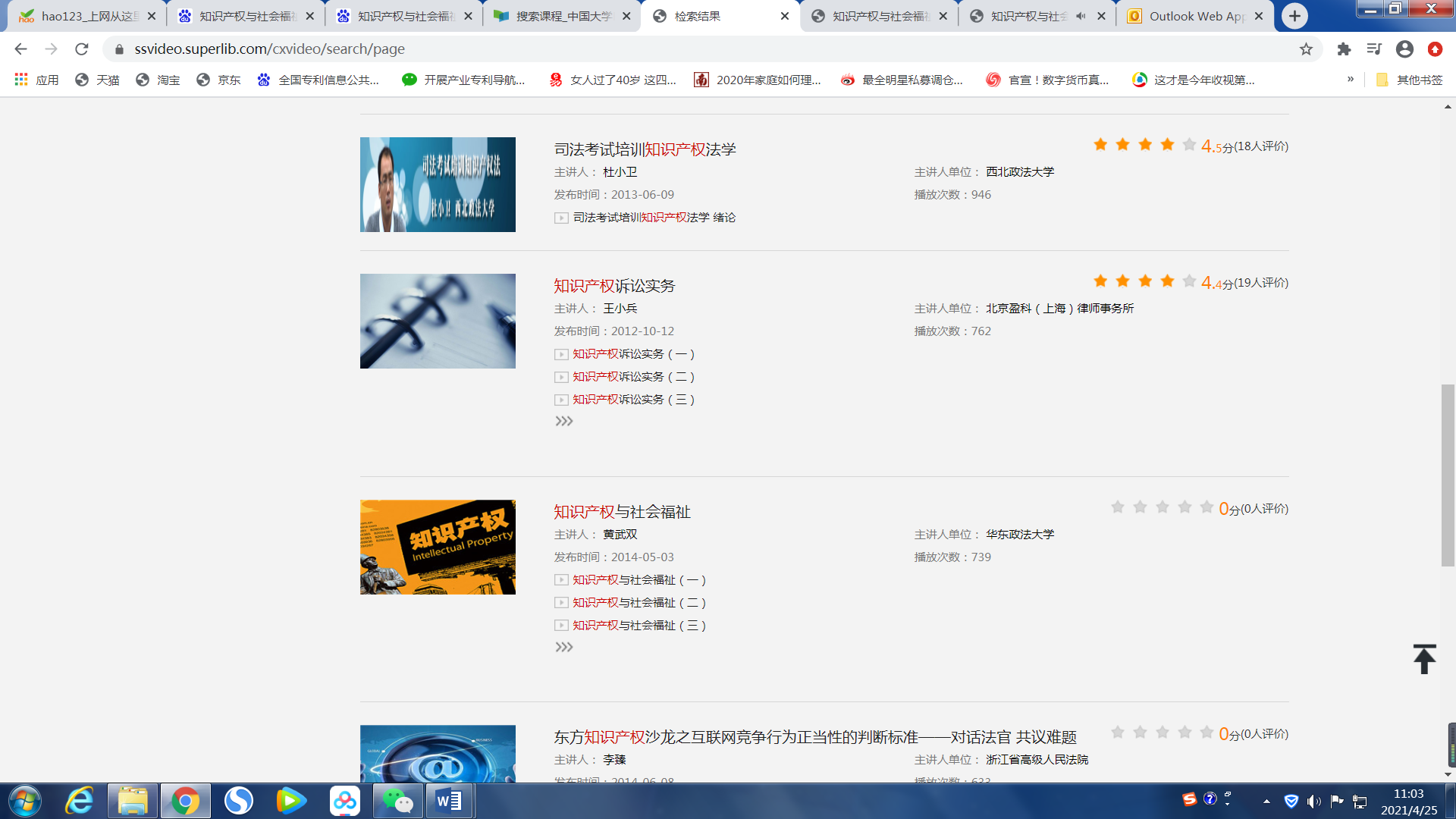The image size is (1456, 819).
Task: Click the address bar URL
Action: [269, 49]
